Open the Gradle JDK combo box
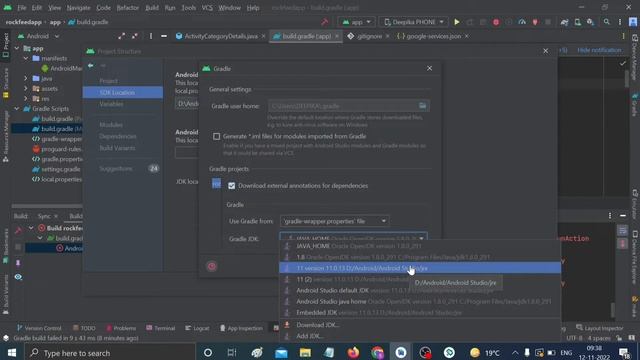This screenshot has width=640, height=360. tap(353, 237)
